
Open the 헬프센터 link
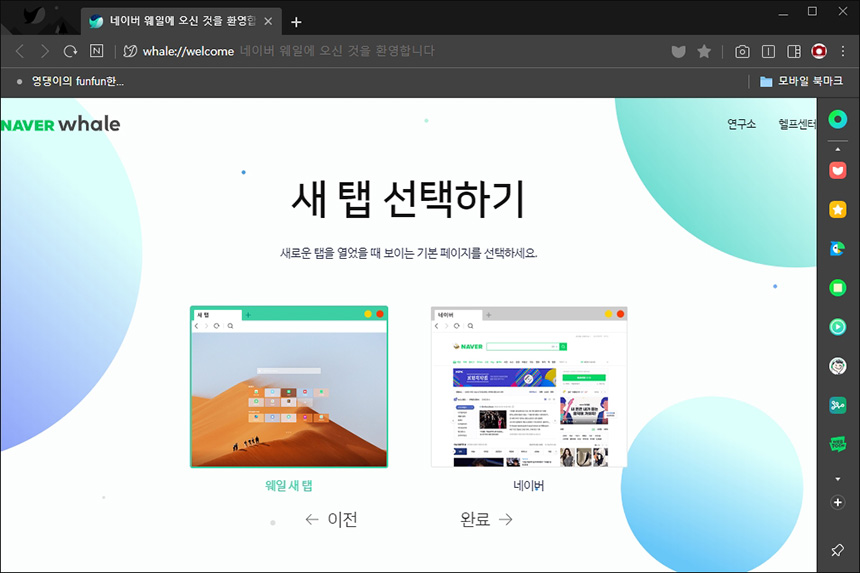pos(797,124)
